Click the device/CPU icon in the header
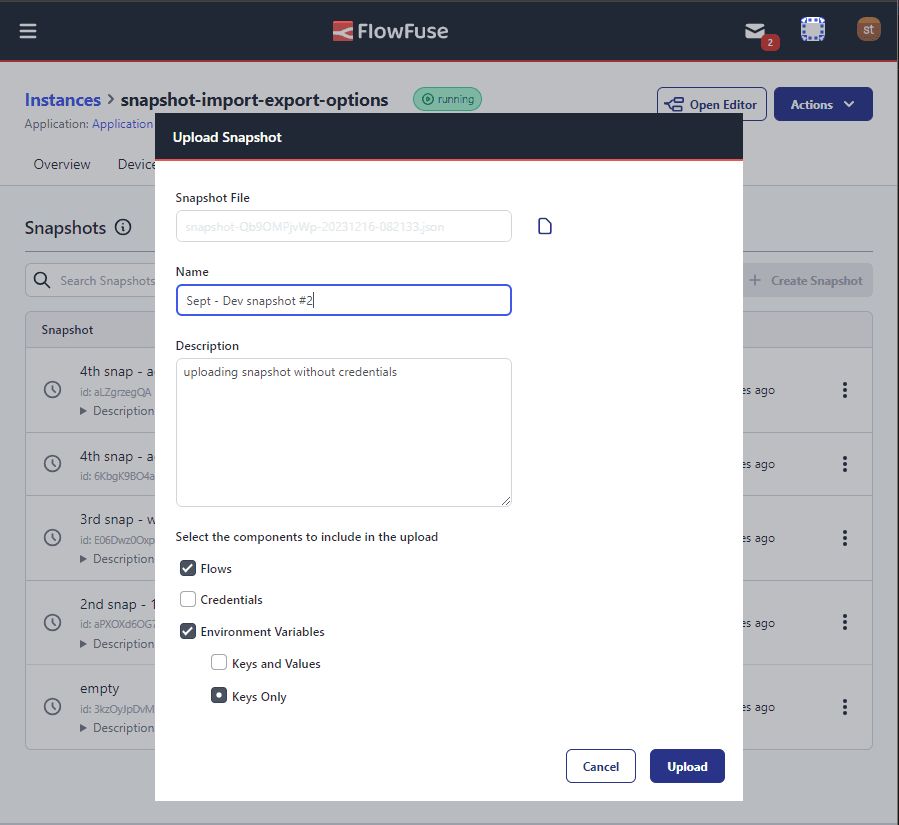 pyautogui.click(x=812, y=28)
